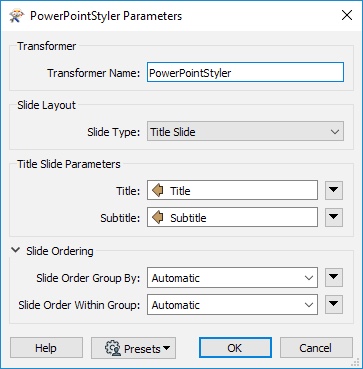Viewport: 363px width, 369px height.
Task: Expand the Slide Type dropdown
Action: pyautogui.click(x=245, y=132)
